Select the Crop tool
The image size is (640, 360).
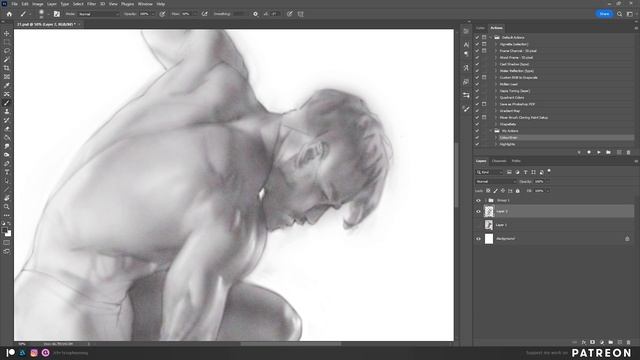pyautogui.click(x=7, y=68)
